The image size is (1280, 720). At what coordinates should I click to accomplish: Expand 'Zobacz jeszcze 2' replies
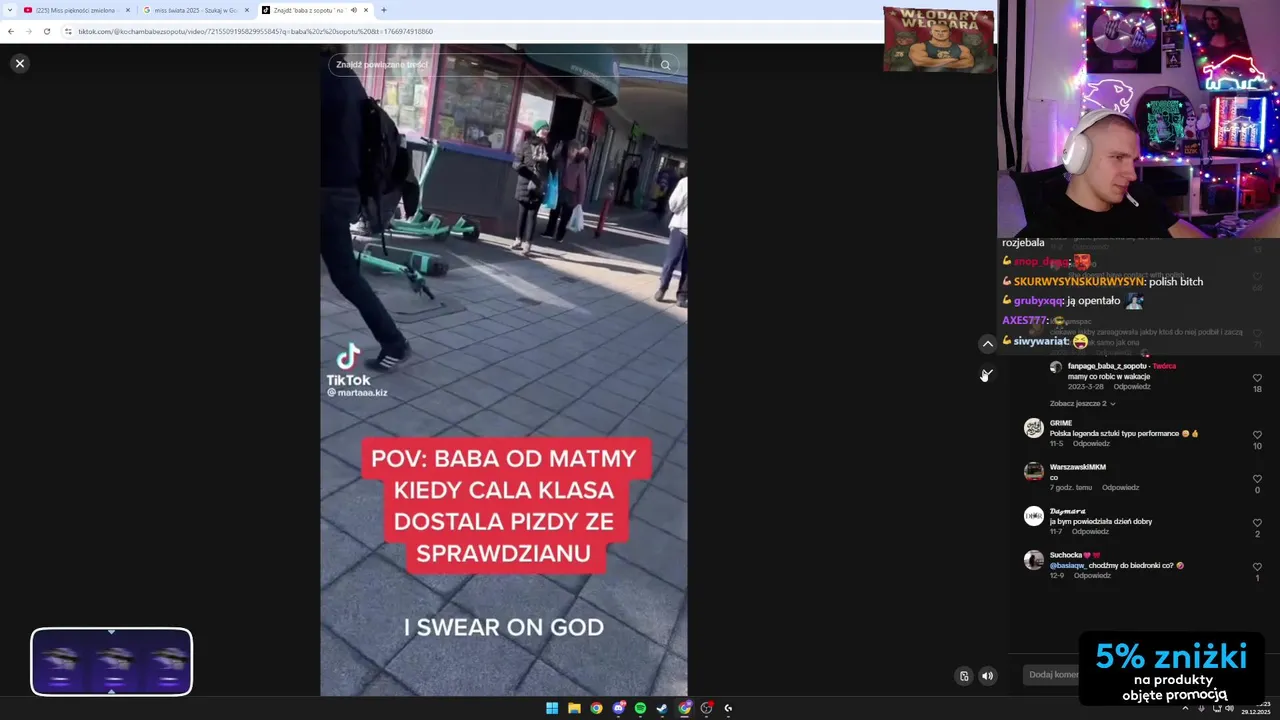pyautogui.click(x=1082, y=403)
